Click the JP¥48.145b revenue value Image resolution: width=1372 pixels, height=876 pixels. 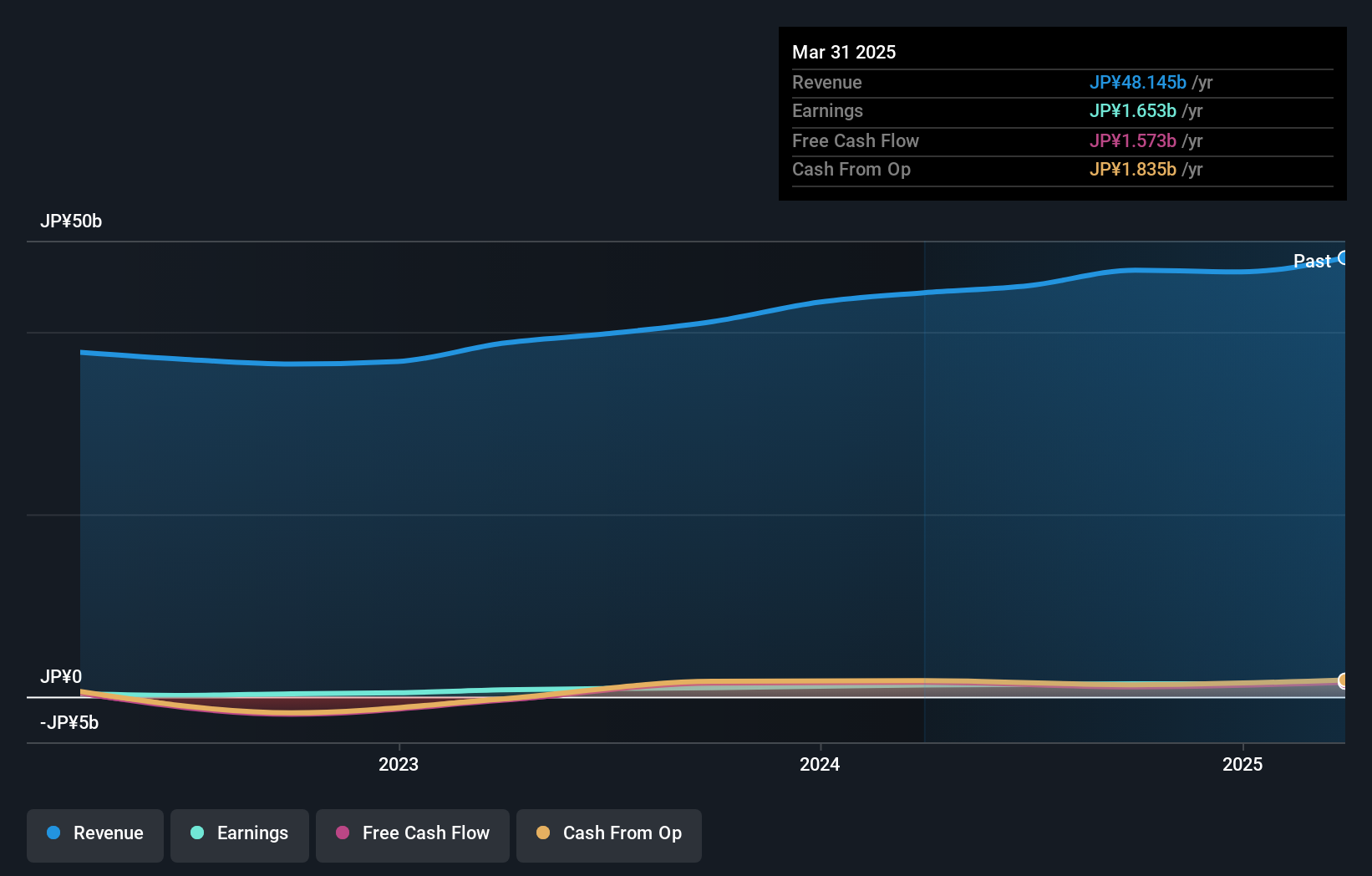tap(1138, 82)
